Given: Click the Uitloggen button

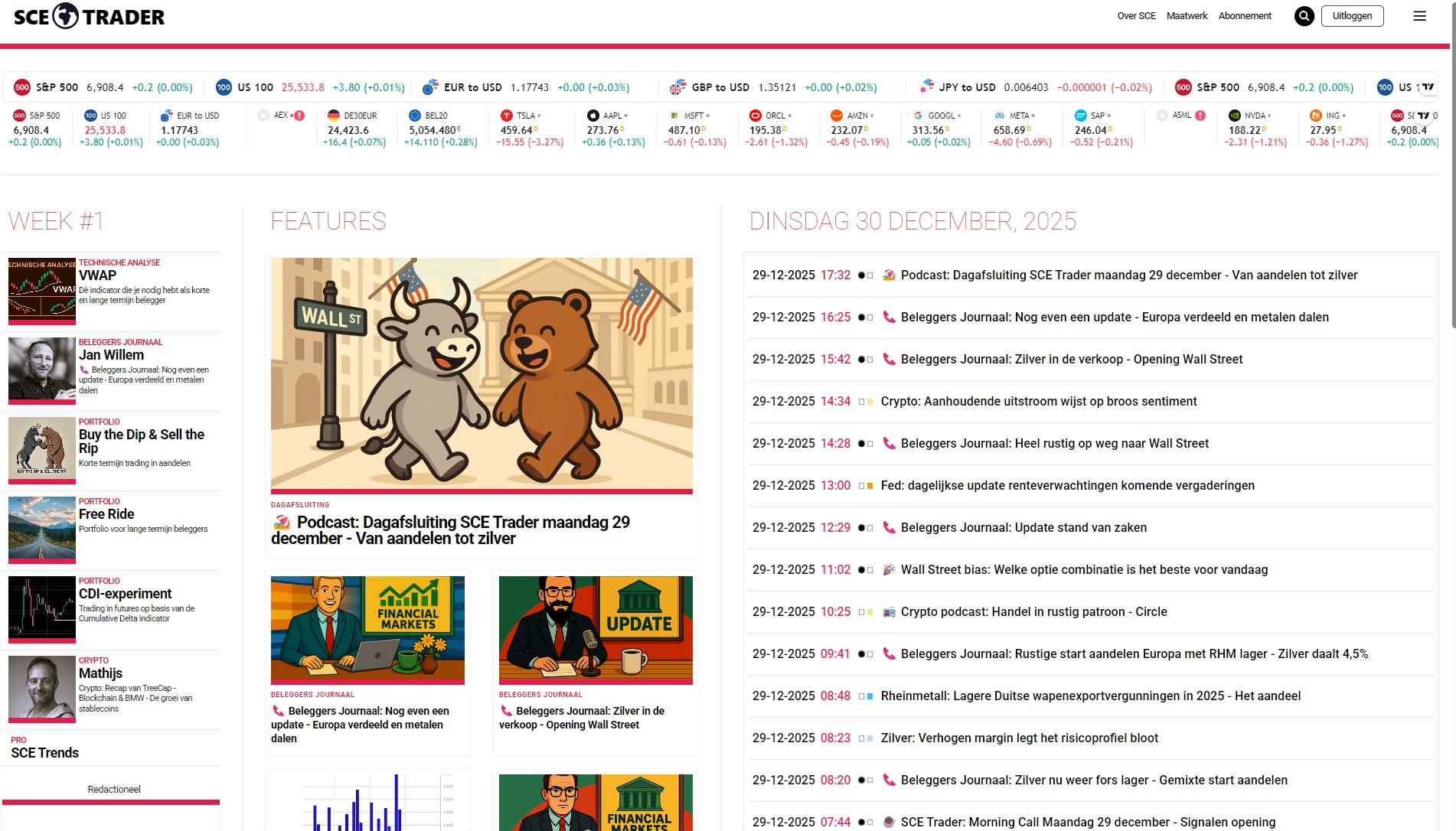Looking at the screenshot, I should [x=1352, y=16].
